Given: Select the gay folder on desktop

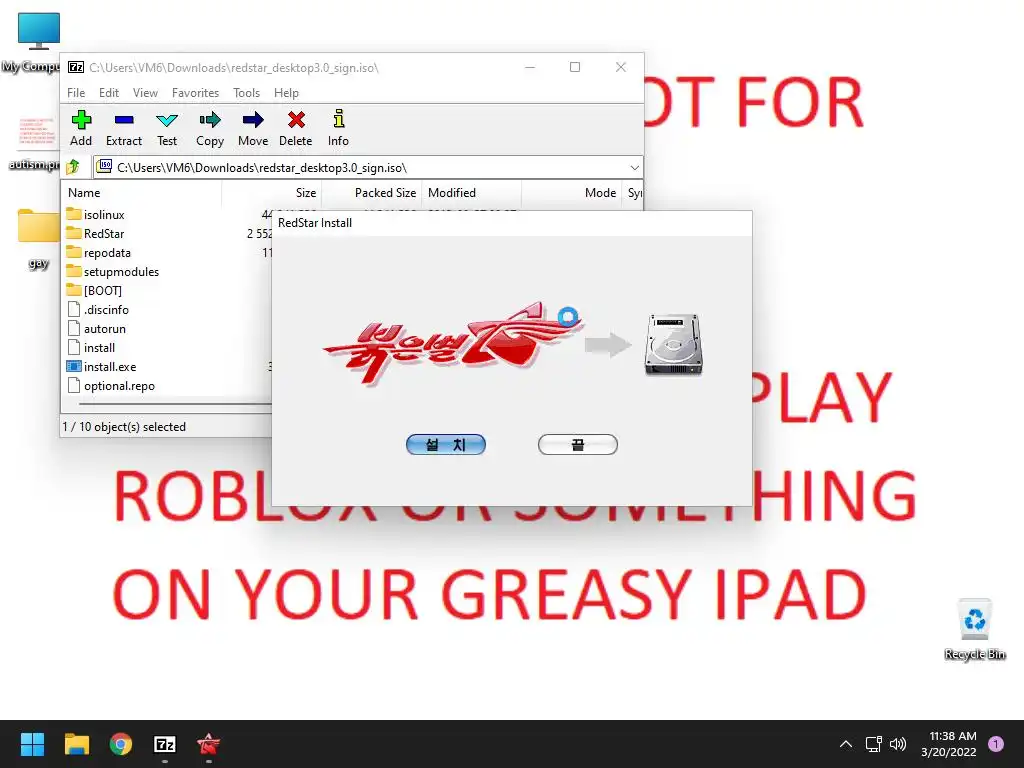Looking at the screenshot, I should tap(39, 239).
